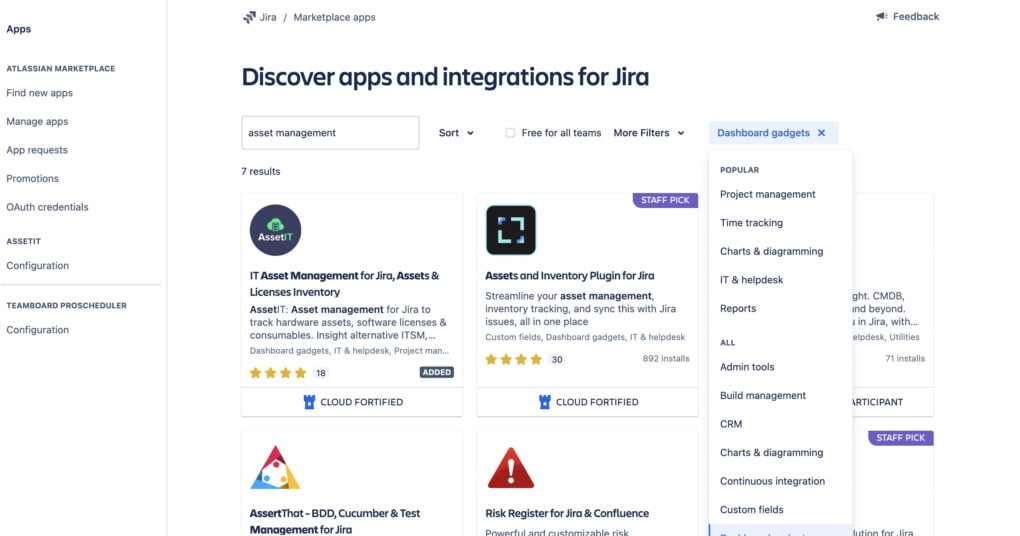Select Continuous integration category
Image resolution: width=1020 pixels, height=536 pixels.
pyautogui.click(x=772, y=481)
